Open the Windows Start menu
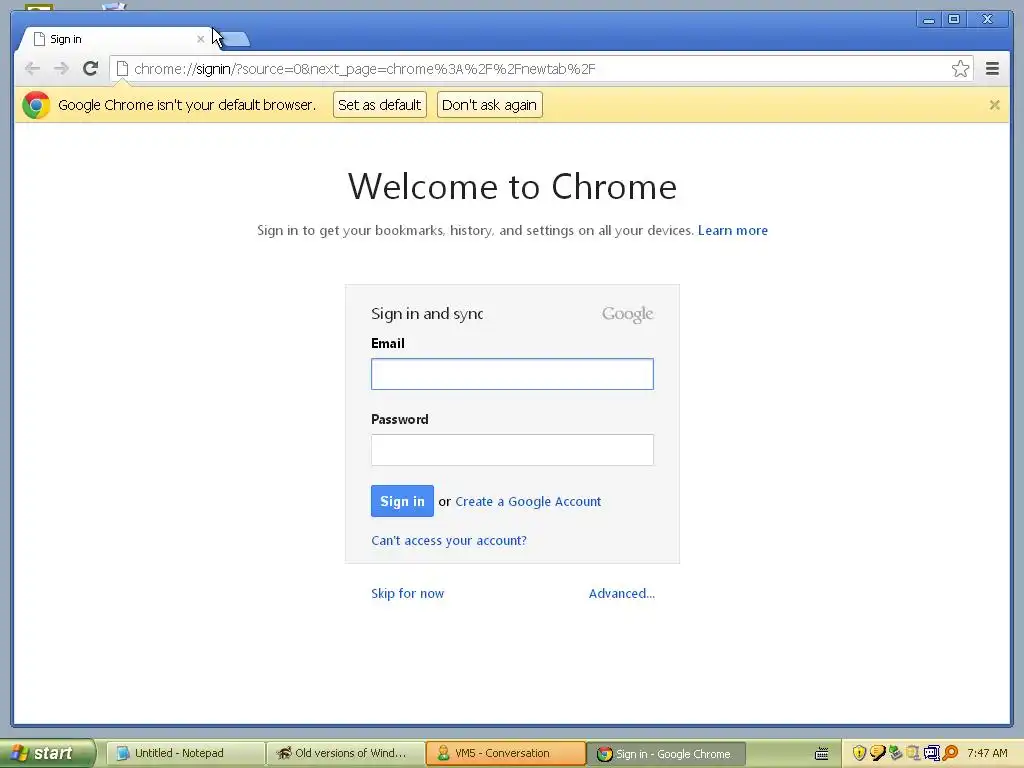Image resolution: width=1024 pixels, height=768 pixels. tap(47, 753)
